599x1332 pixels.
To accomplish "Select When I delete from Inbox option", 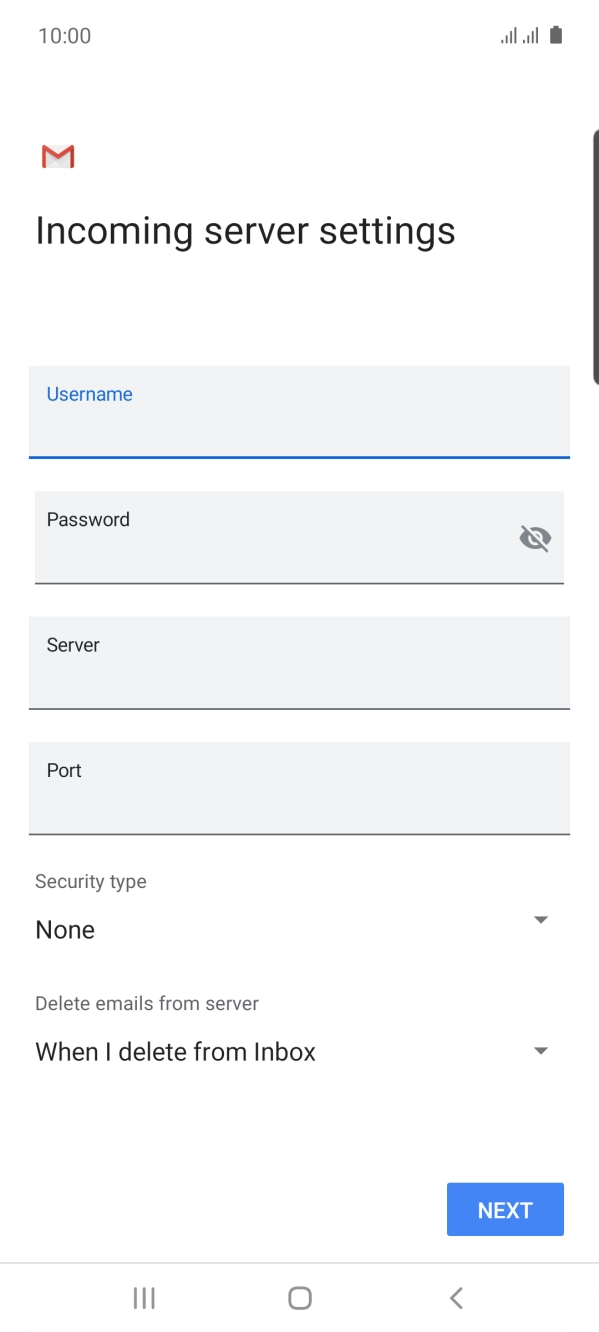I will coord(175,1051).
